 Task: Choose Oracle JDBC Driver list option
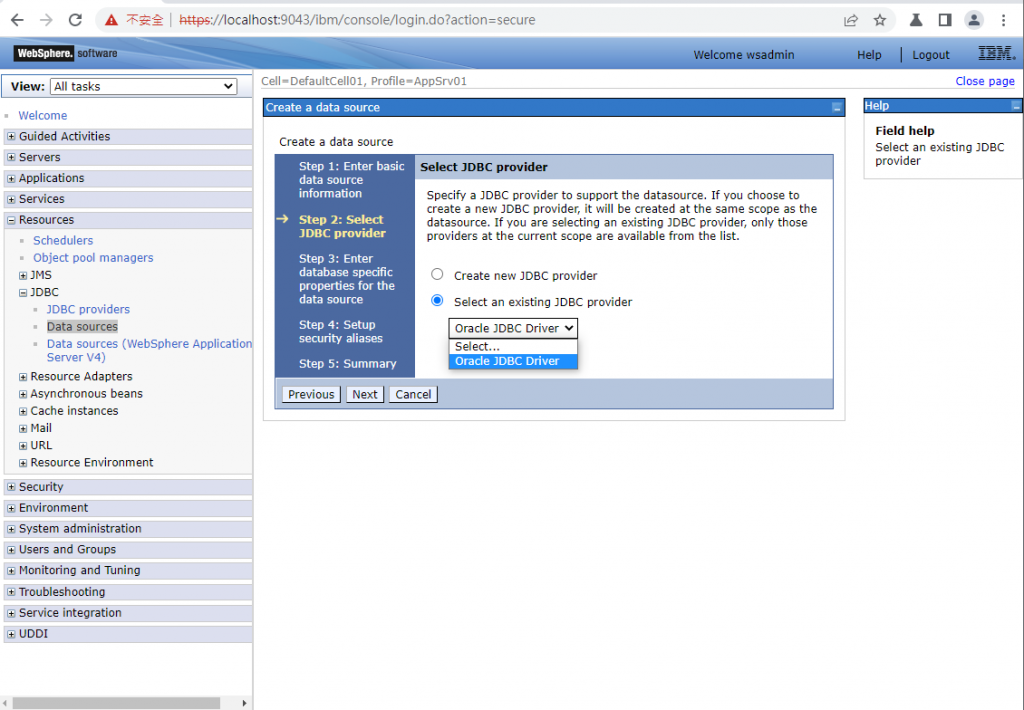point(513,361)
